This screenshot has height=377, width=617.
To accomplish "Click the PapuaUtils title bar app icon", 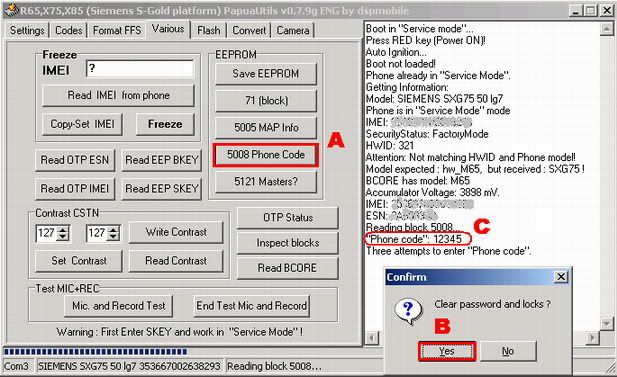I will coord(11,10).
